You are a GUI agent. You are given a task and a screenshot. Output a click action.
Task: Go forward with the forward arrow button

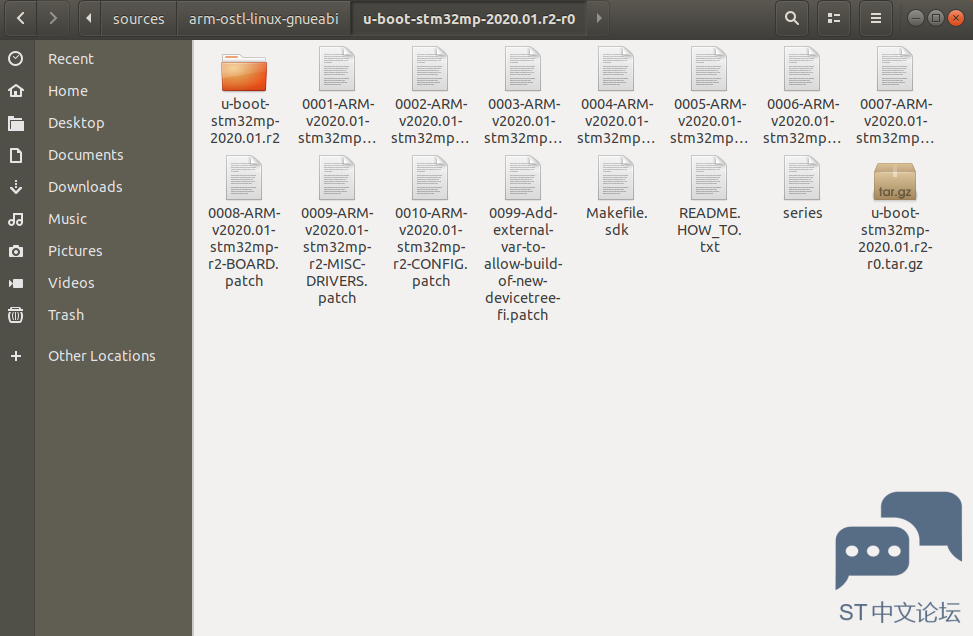53,19
